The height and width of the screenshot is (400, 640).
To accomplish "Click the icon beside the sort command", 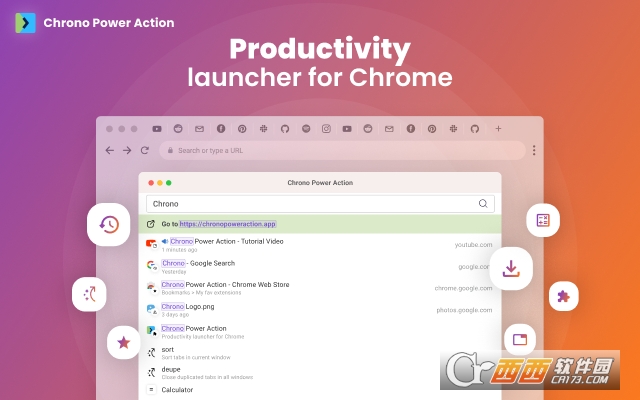I will point(151,353).
